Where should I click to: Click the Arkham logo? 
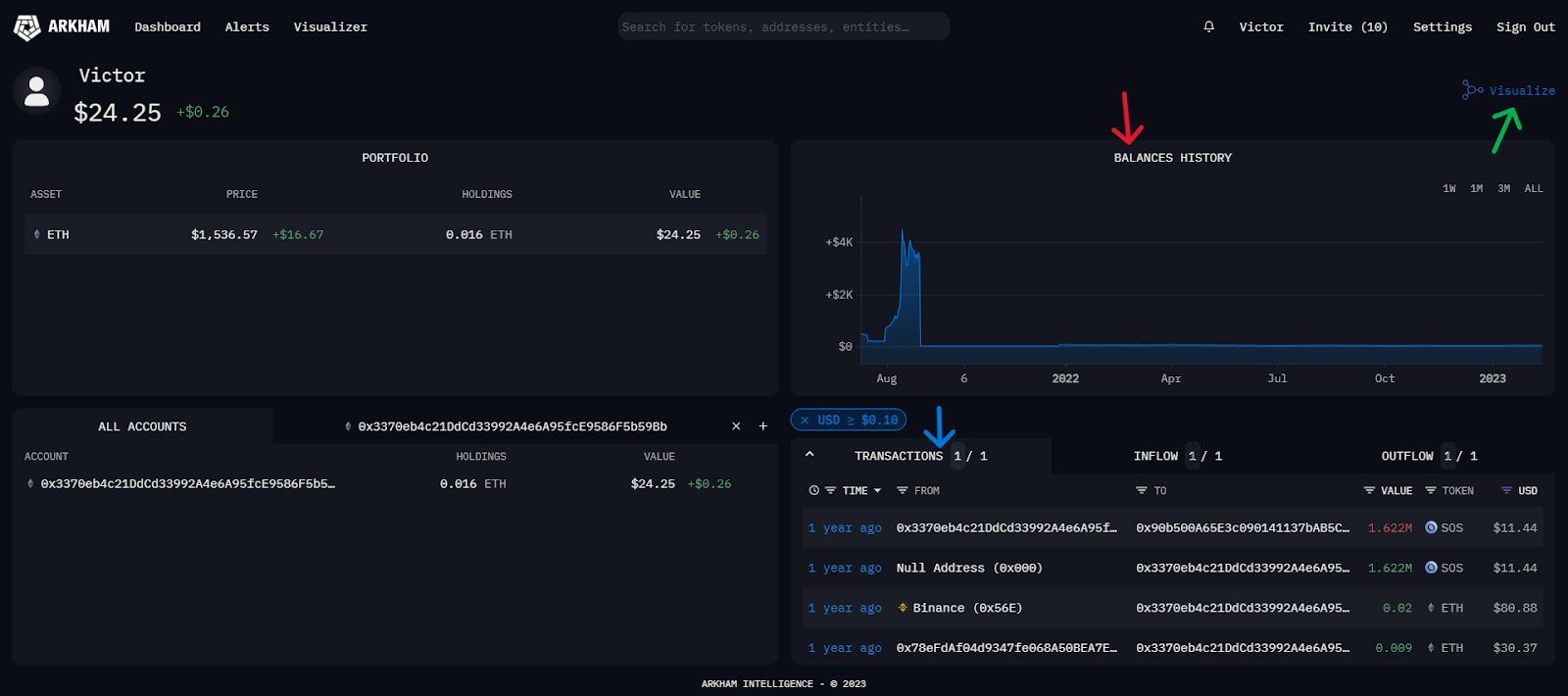(x=61, y=26)
